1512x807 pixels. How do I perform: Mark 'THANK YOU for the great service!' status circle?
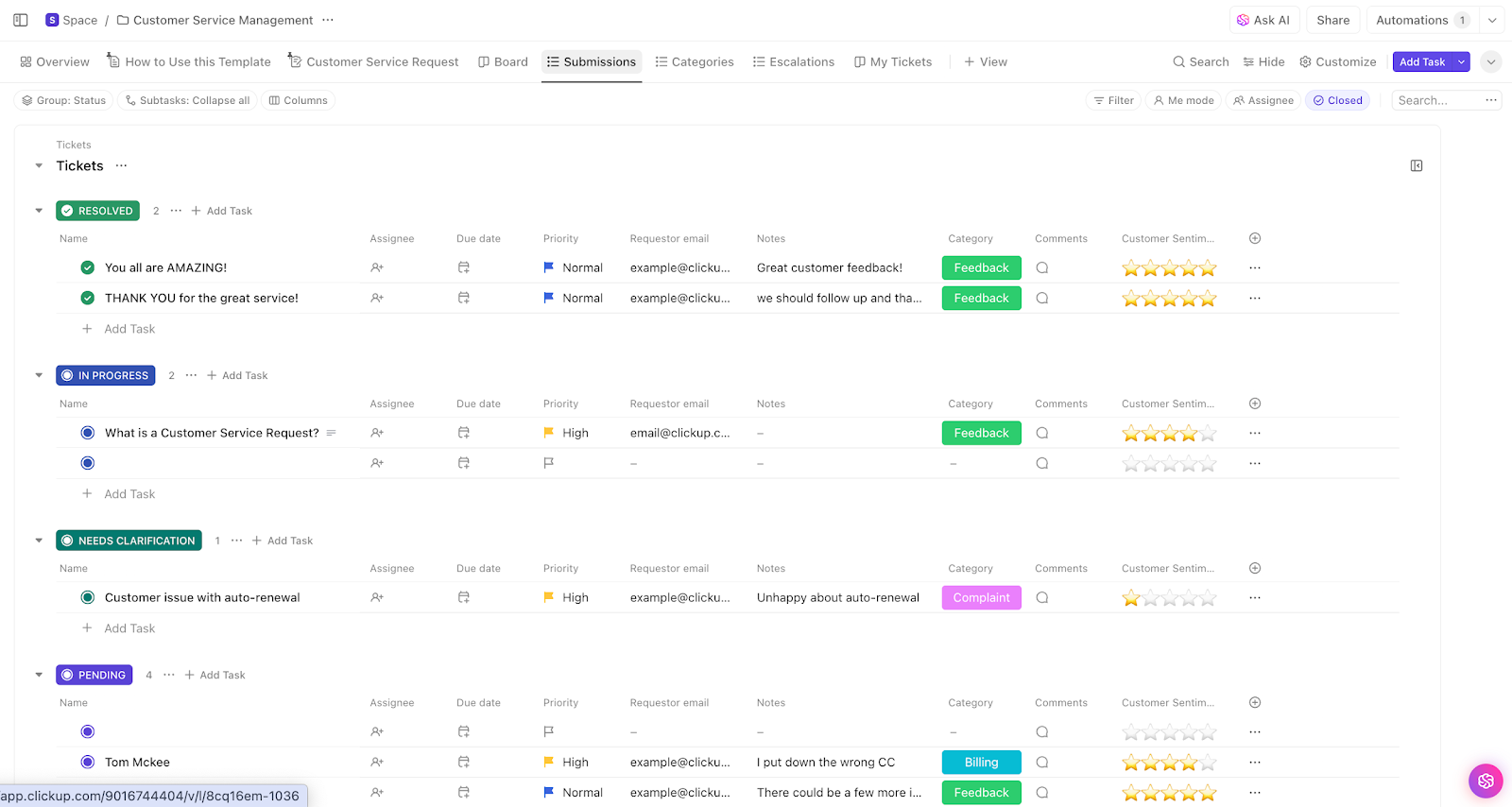click(88, 298)
